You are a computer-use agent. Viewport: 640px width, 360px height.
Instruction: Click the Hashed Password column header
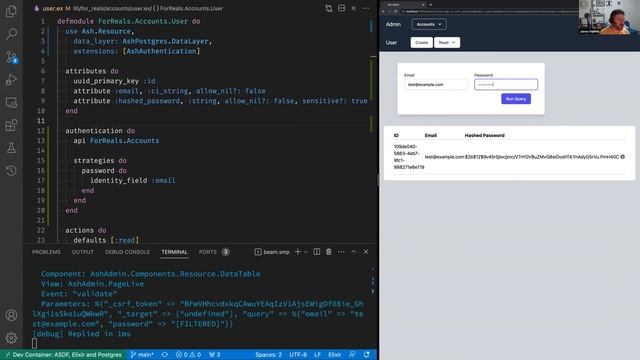pos(484,135)
